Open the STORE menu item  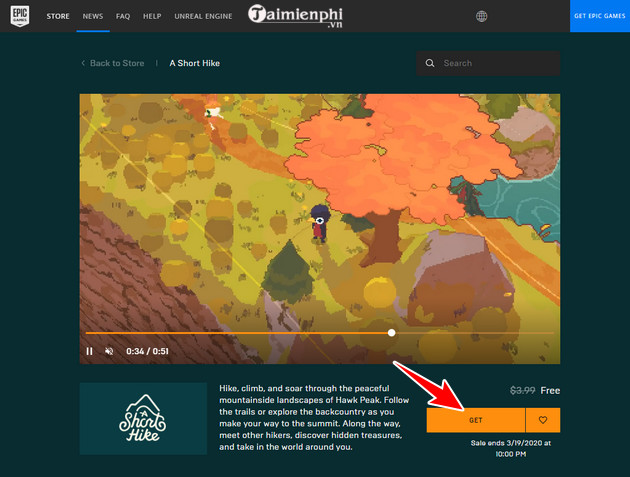(x=58, y=16)
